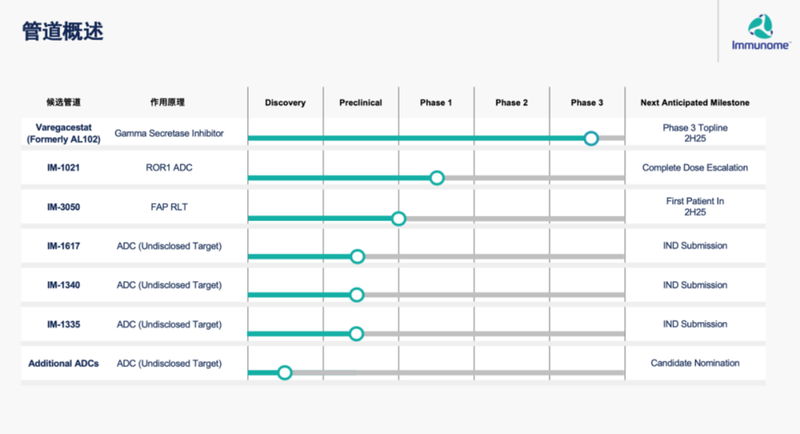This screenshot has width=800, height=434.
Task: Click the IM-1021 progress circle marker
Action: (437, 178)
